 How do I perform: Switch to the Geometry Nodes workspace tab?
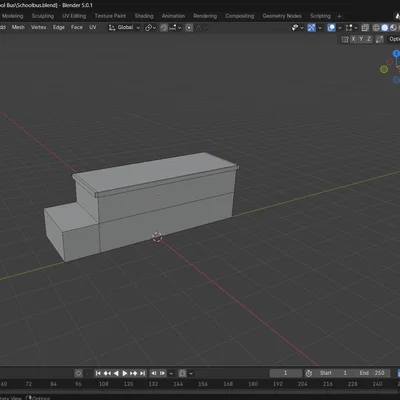point(282,16)
